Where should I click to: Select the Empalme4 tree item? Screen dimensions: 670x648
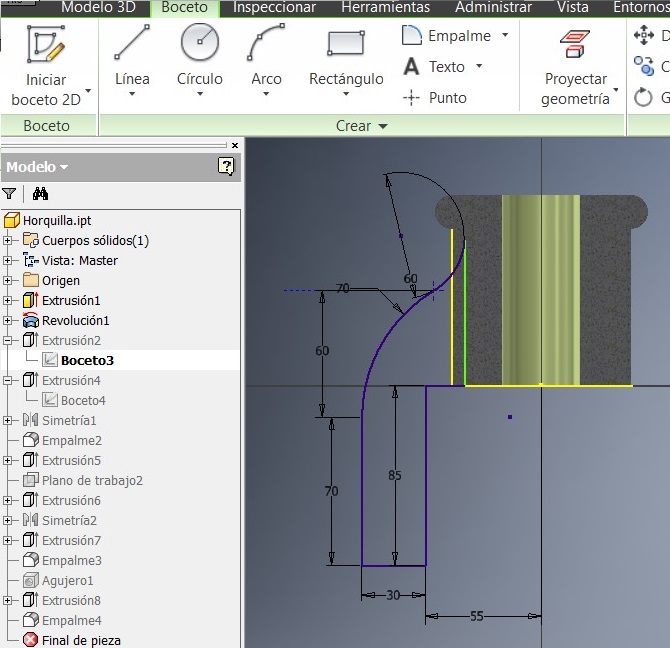[71, 620]
